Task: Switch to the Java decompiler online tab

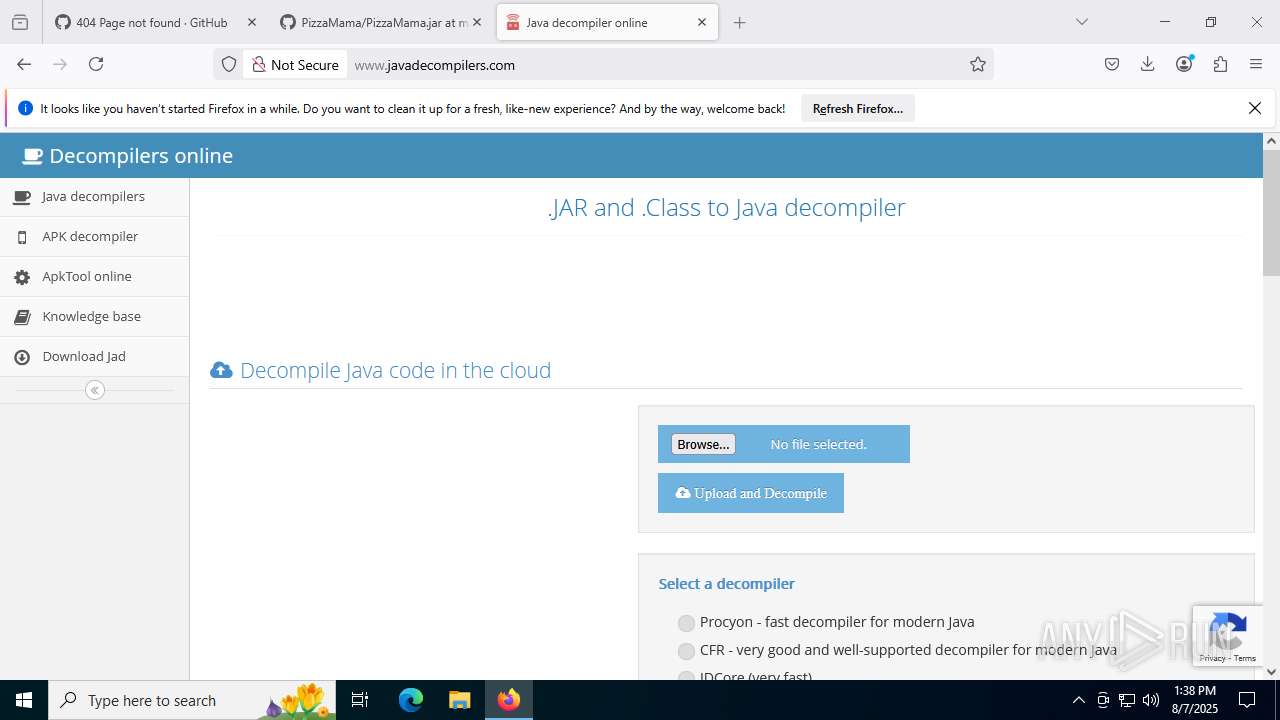Action: pos(606,22)
